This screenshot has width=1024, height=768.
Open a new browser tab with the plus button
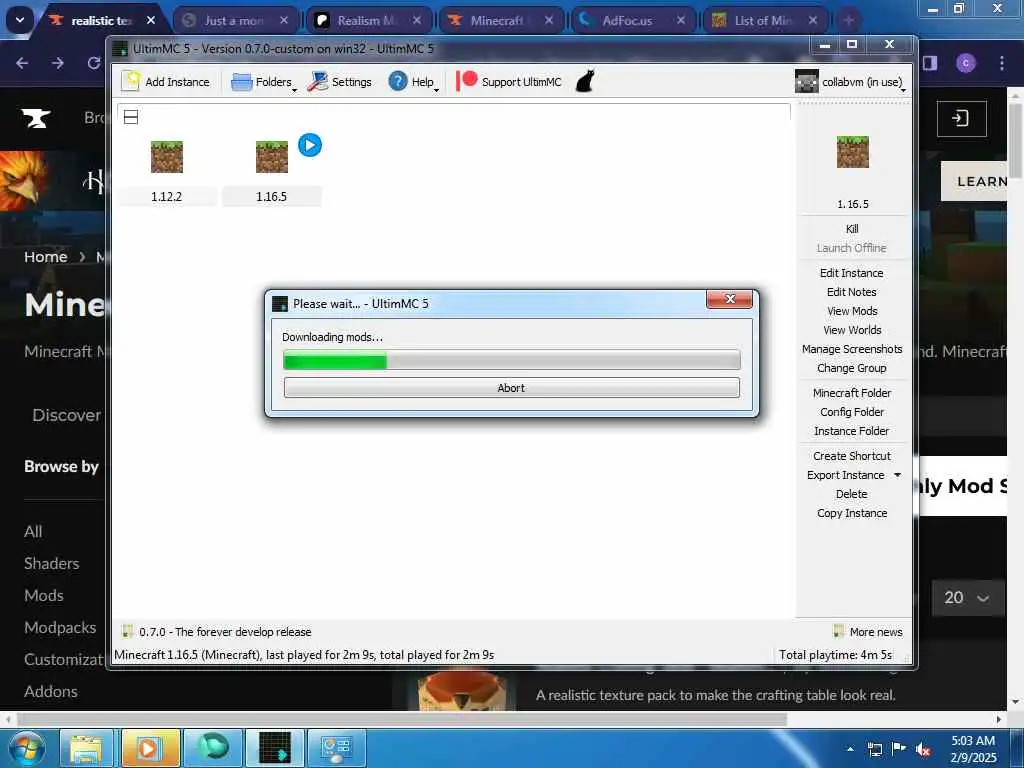click(848, 21)
